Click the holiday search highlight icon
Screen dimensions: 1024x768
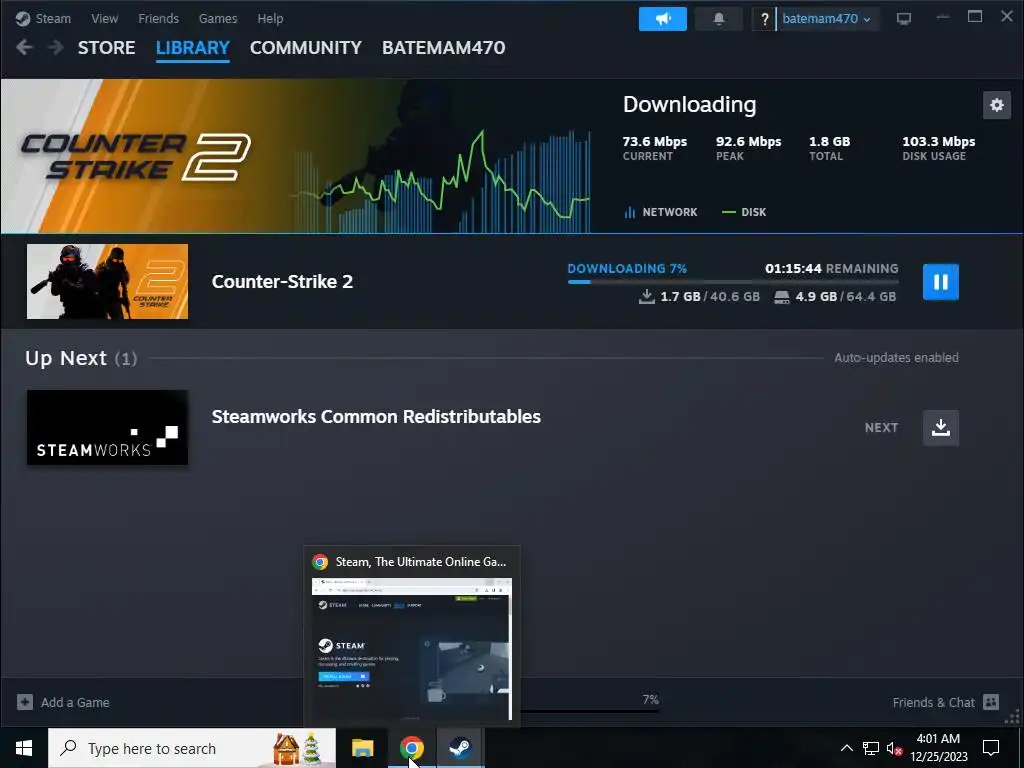(x=297, y=748)
